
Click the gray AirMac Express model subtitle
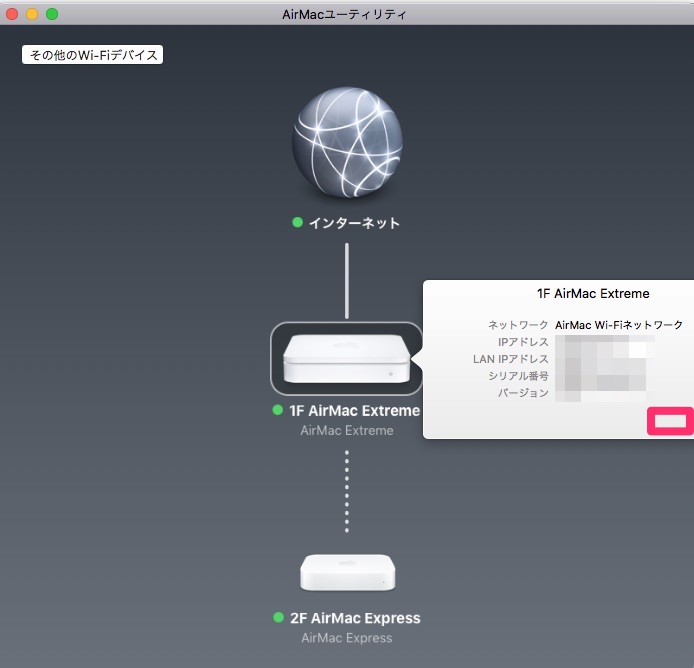click(x=347, y=638)
